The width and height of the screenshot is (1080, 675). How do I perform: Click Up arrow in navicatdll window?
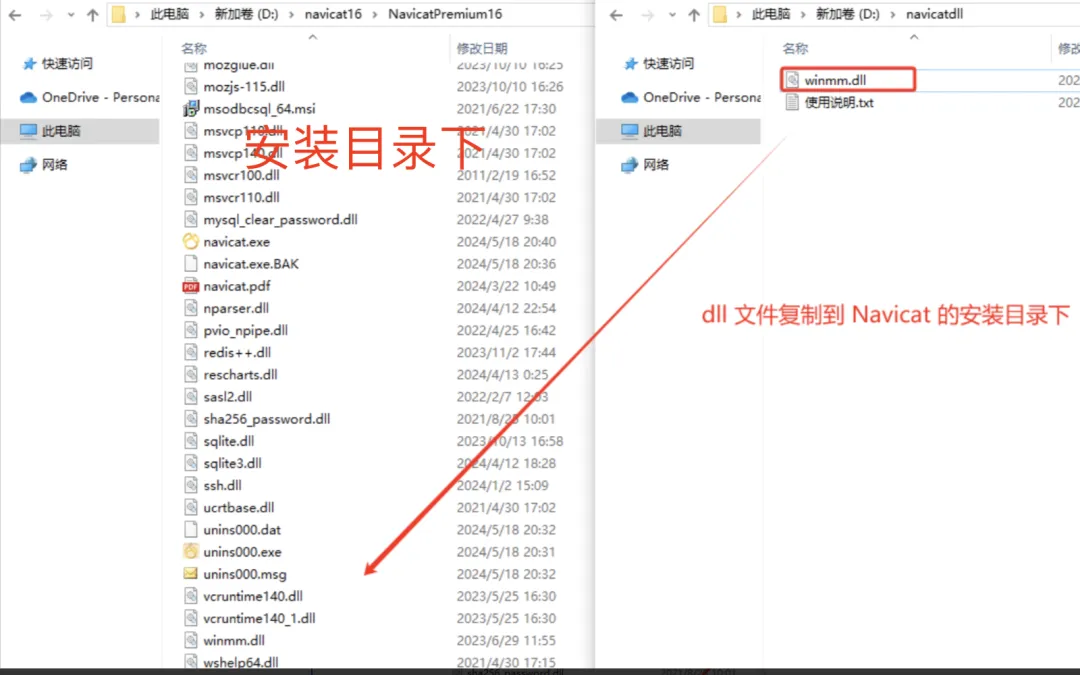coord(694,14)
